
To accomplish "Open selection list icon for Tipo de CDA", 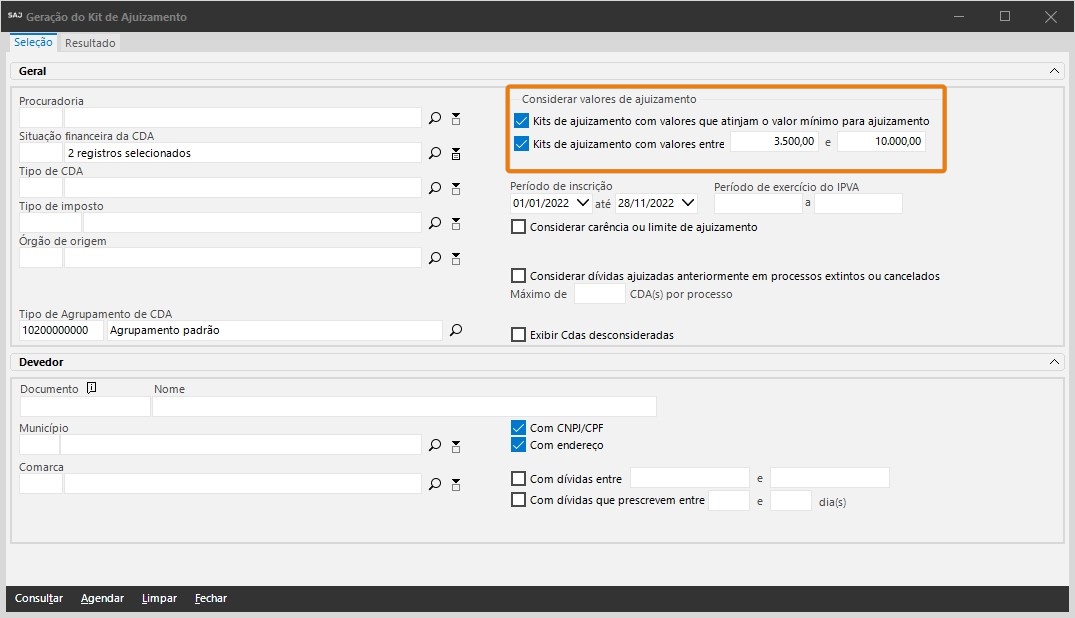I will click(456, 188).
